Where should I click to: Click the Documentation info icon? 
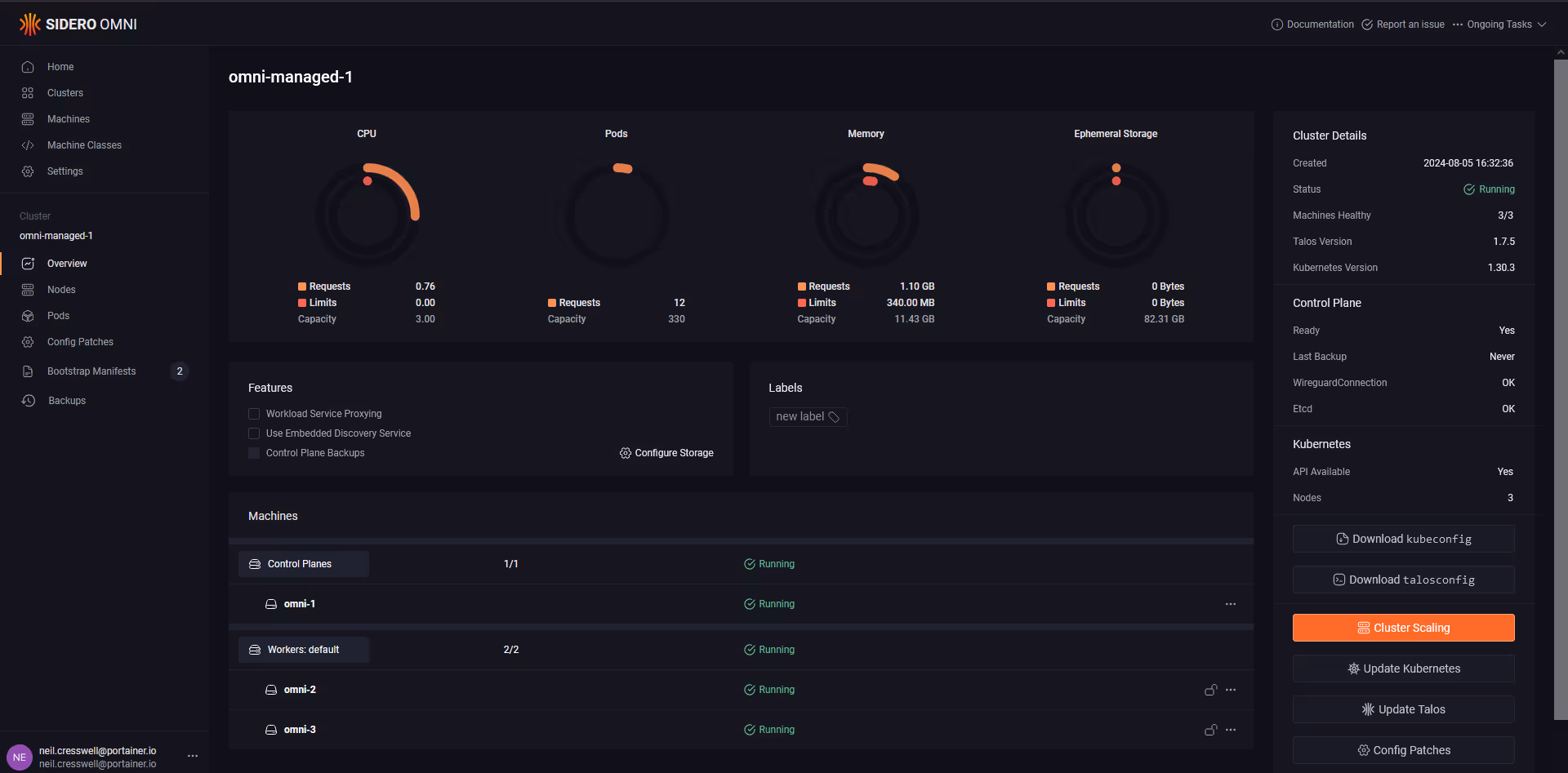pos(1277,24)
